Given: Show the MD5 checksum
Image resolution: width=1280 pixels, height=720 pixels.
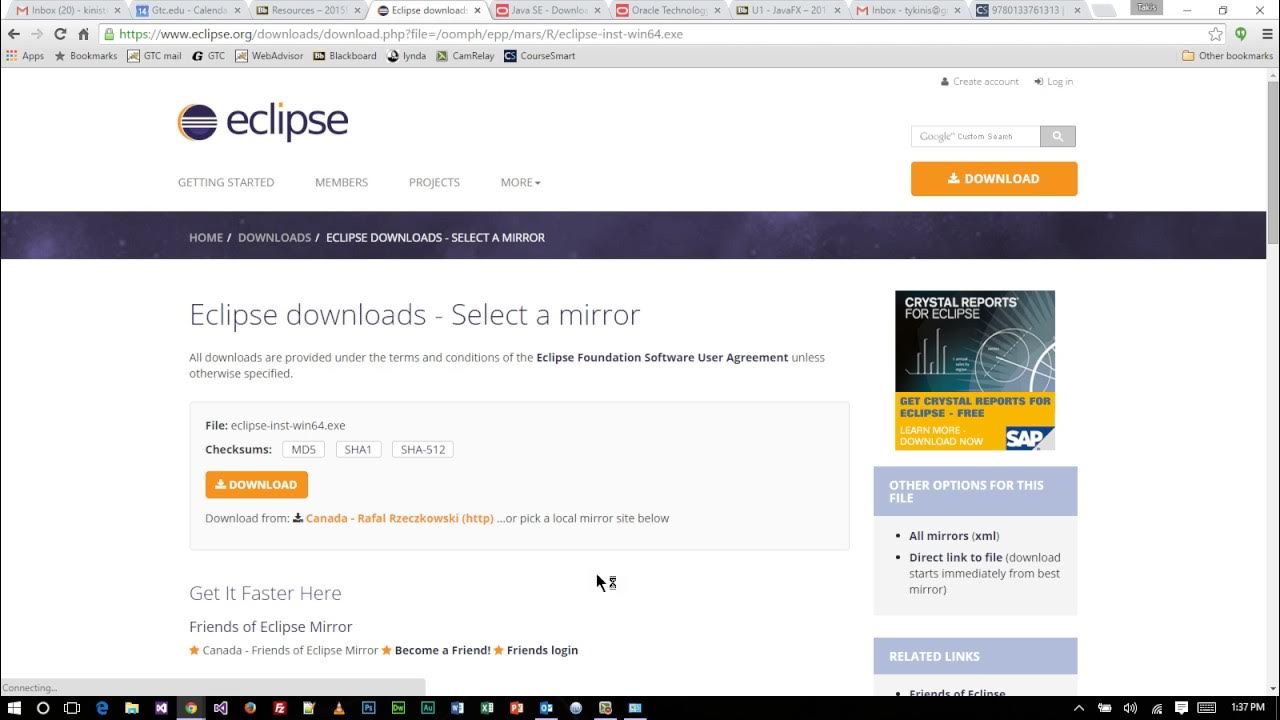Looking at the screenshot, I should (304, 450).
